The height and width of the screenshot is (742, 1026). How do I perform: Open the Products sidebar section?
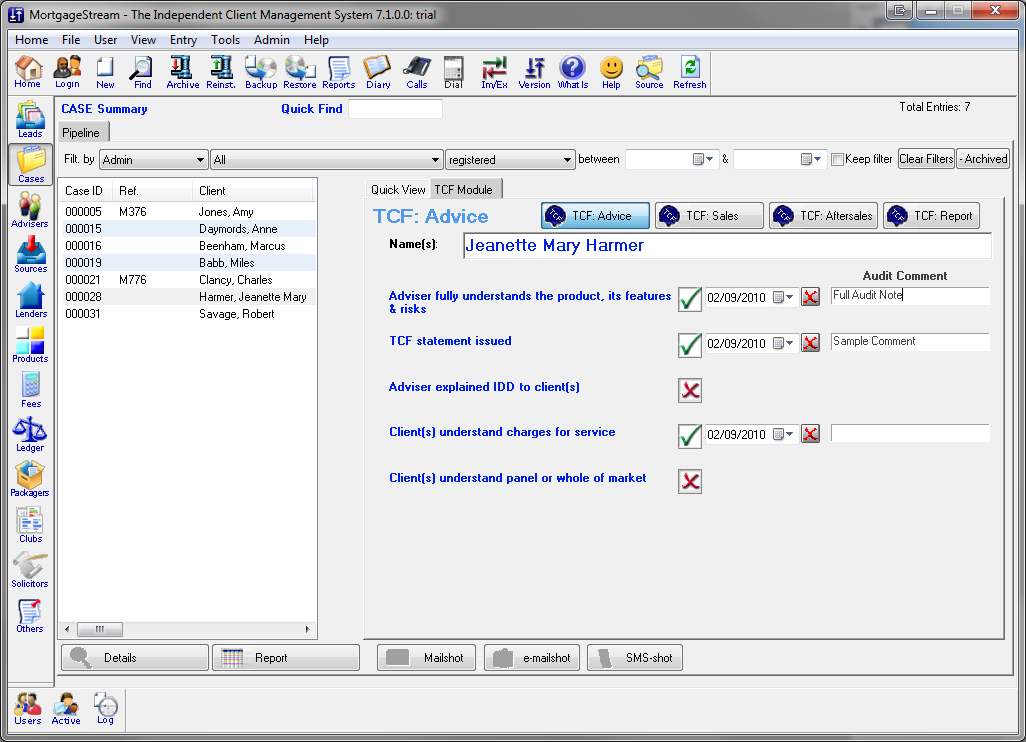(x=30, y=345)
